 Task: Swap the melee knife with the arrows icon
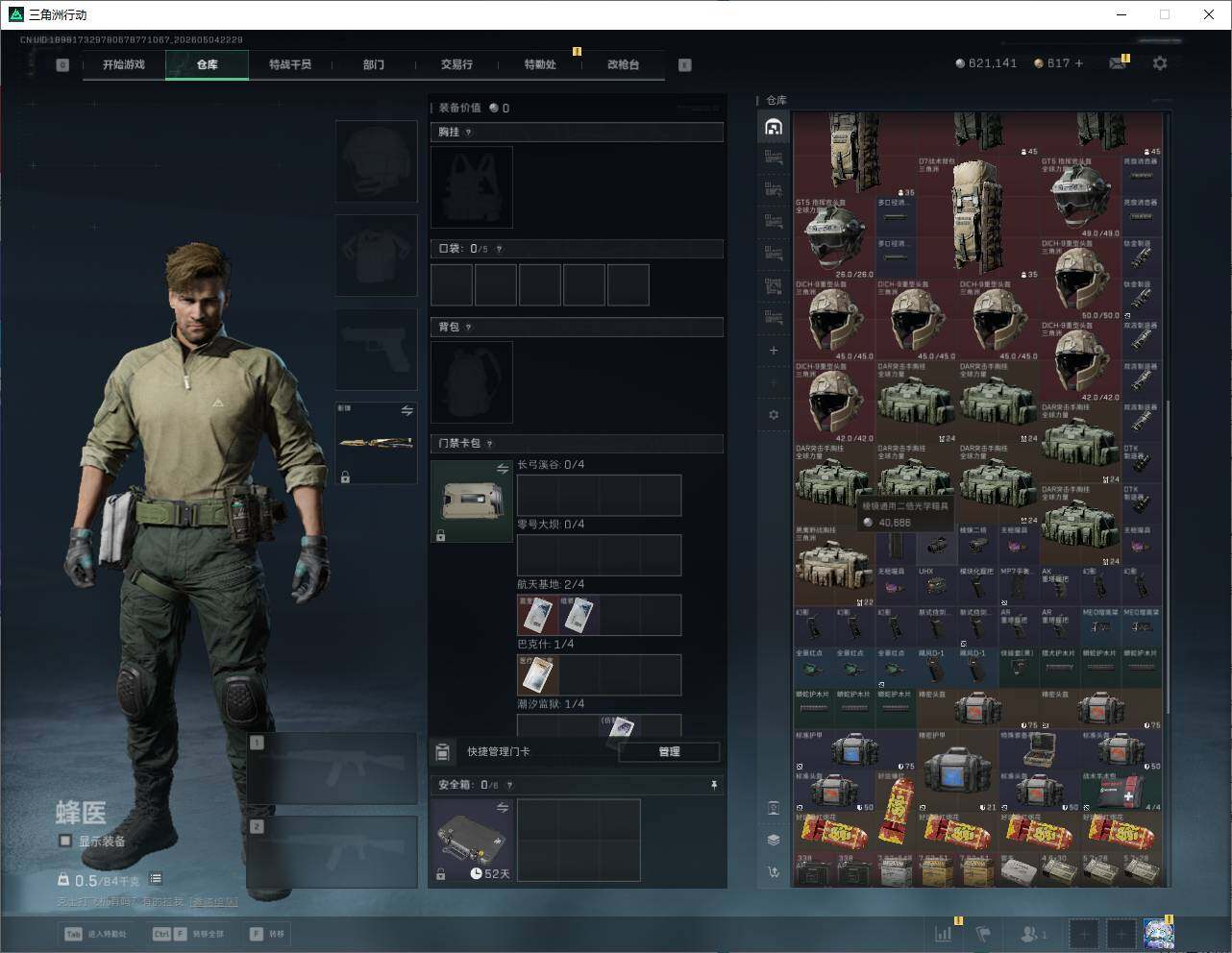coord(407,411)
